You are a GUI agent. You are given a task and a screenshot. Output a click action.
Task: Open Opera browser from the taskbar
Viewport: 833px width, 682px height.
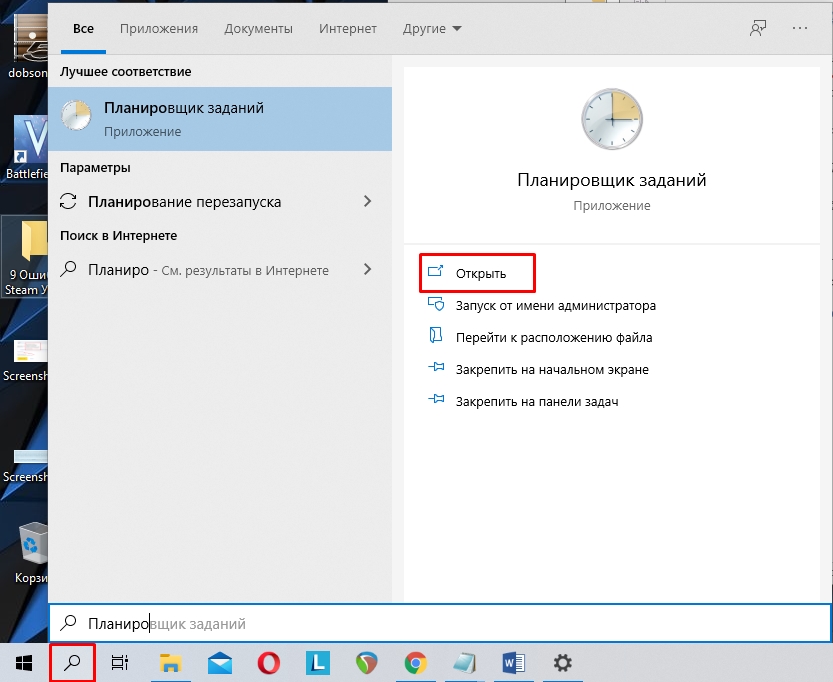click(x=268, y=662)
